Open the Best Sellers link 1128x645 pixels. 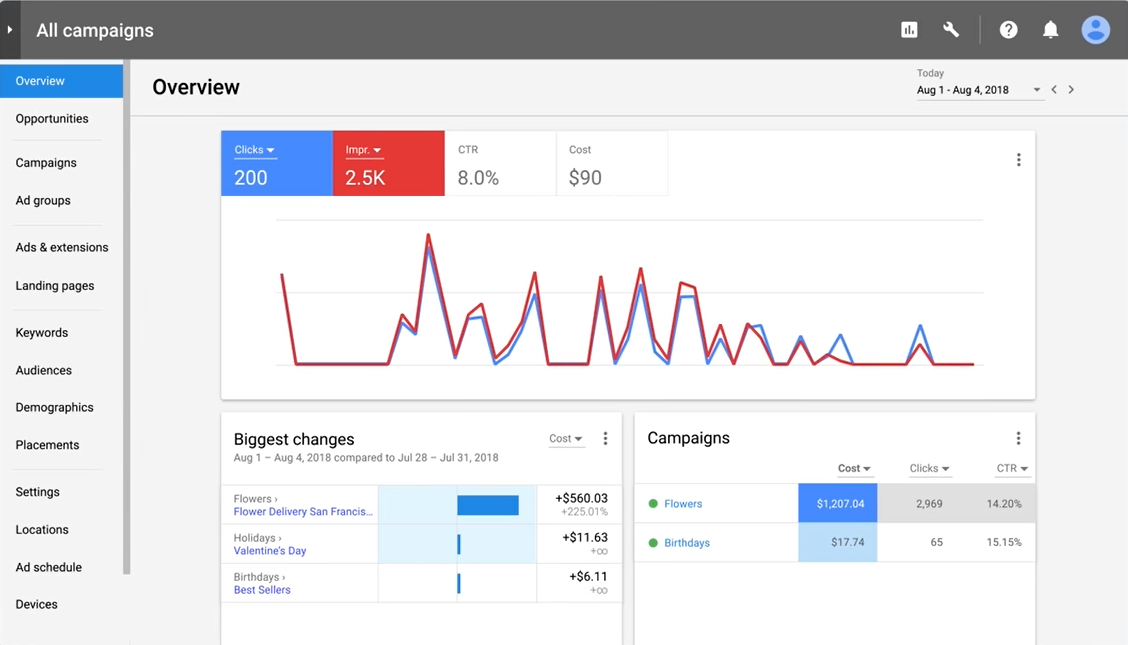point(262,589)
